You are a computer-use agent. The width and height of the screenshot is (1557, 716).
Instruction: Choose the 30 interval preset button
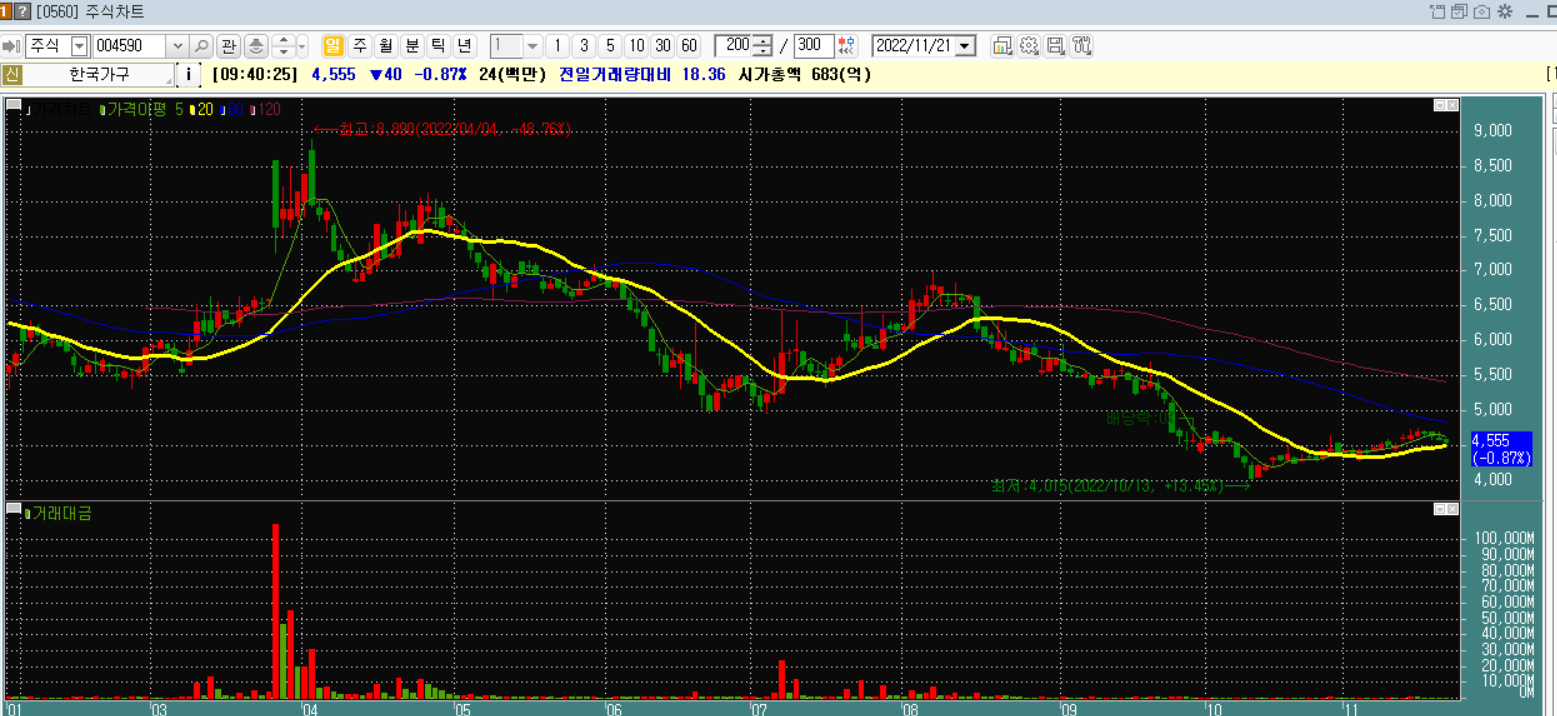pos(662,46)
